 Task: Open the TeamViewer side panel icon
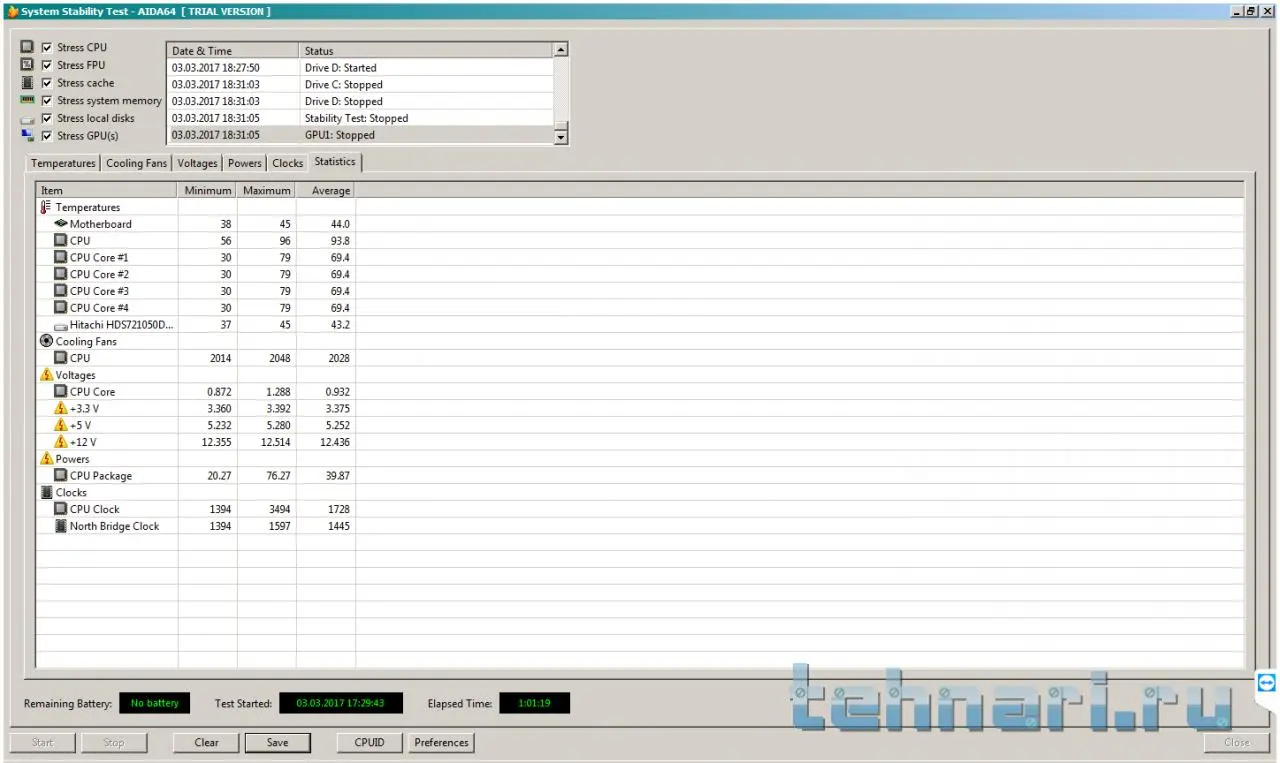pyautogui.click(x=1268, y=683)
